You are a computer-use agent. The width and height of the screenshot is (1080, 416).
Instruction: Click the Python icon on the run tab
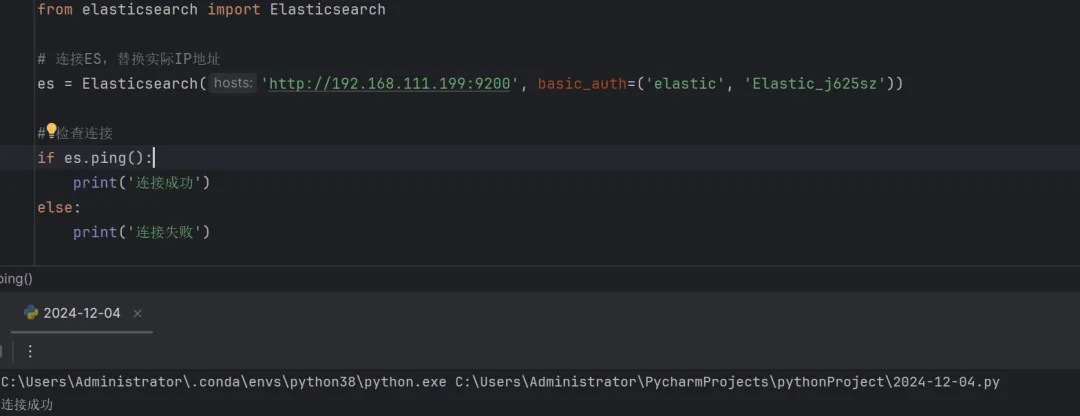[x=31, y=313]
